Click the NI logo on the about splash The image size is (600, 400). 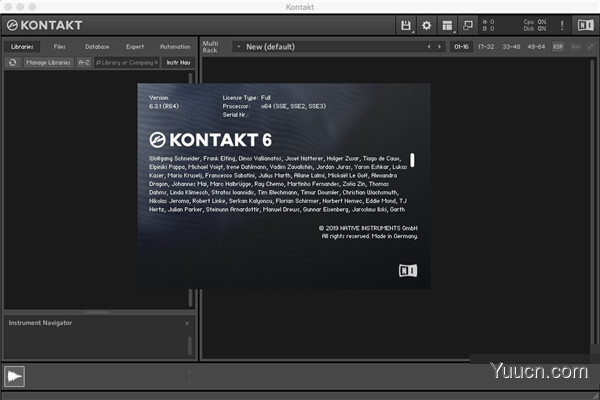(x=408, y=271)
